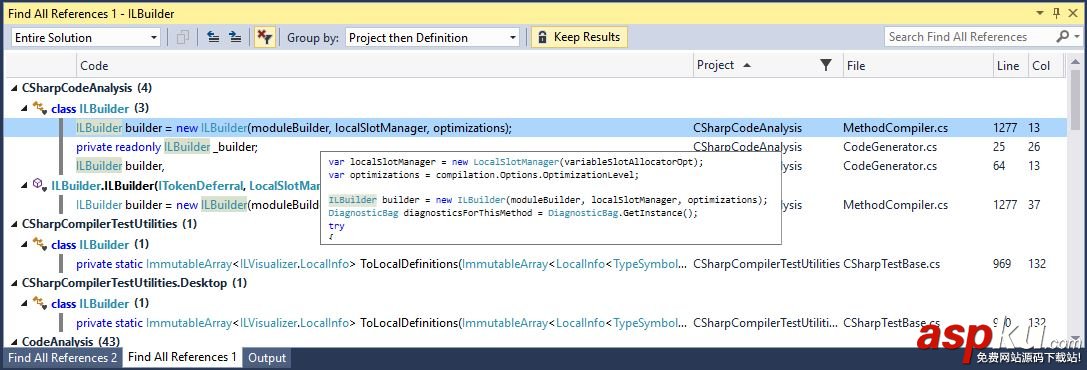Click class icon under CSharpCompilerTestUtilities.Desktop (1)
This screenshot has height=370, width=1087.
(x=40, y=303)
